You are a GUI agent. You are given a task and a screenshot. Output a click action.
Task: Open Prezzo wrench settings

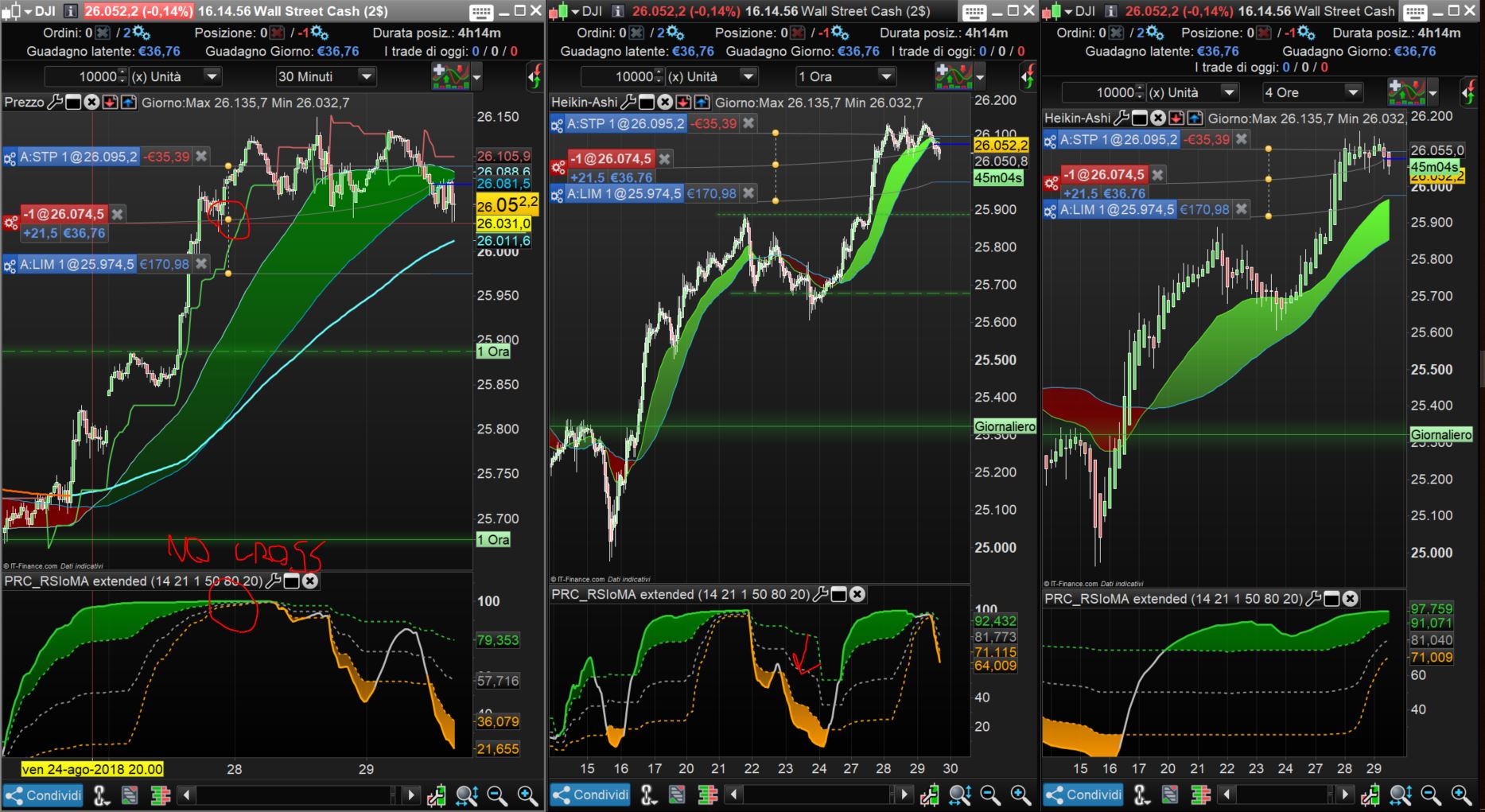pos(55,103)
